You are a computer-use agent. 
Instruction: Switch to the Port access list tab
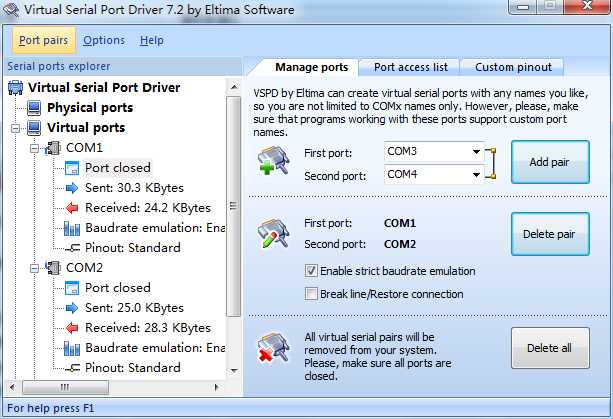pos(411,67)
